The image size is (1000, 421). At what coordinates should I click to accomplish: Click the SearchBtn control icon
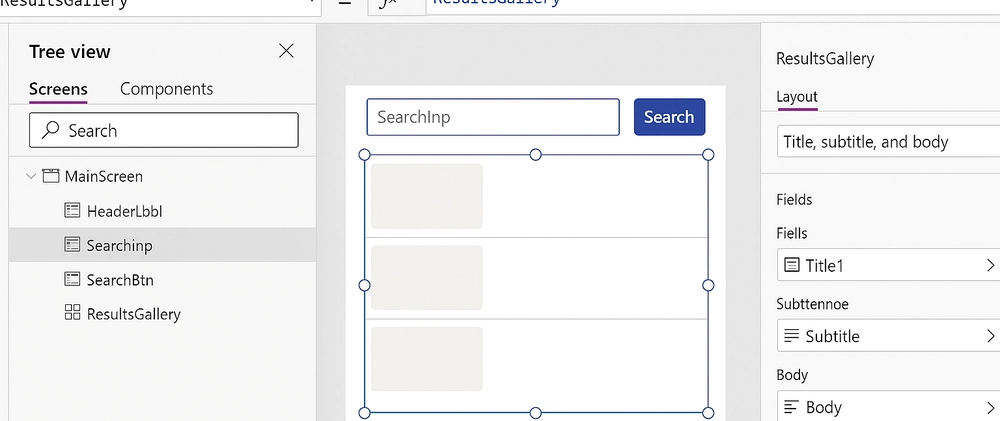(x=72, y=279)
